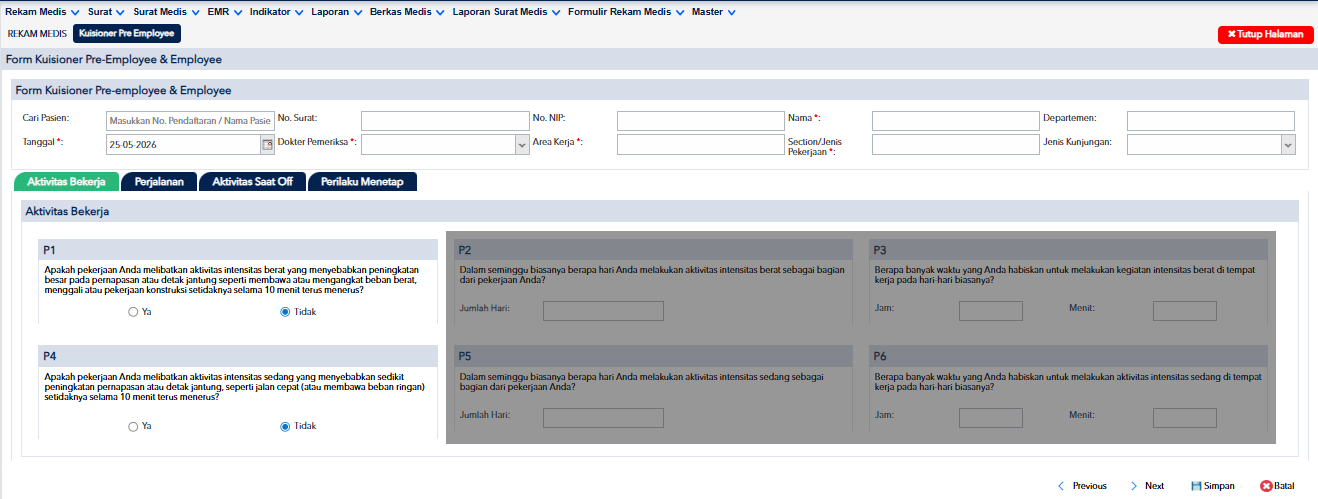Switch to the Aktivitas Bekerja tab
This screenshot has width=1318, height=499.
pyautogui.click(x=66, y=182)
